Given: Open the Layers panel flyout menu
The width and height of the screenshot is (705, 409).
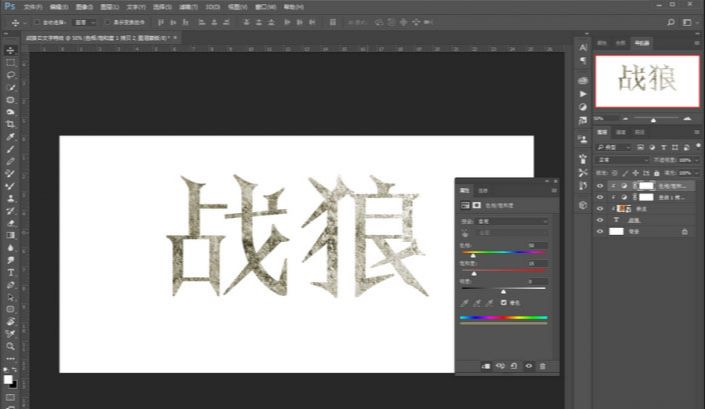Looking at the screenshot, I should [696, 132].
